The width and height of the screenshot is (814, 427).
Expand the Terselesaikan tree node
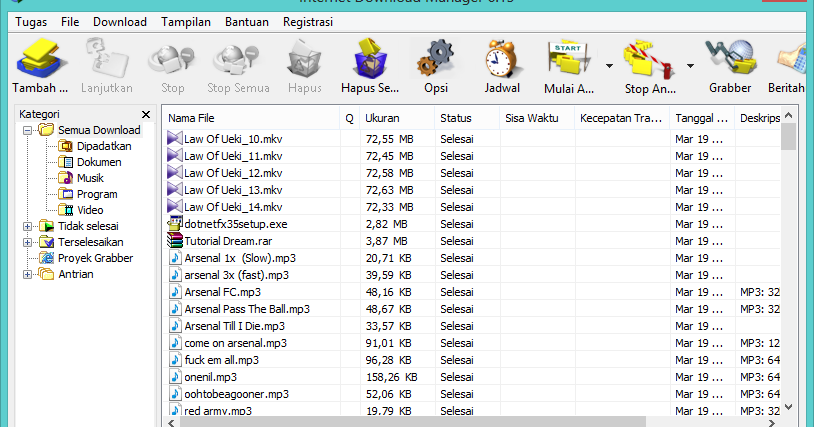pos(28,242)
